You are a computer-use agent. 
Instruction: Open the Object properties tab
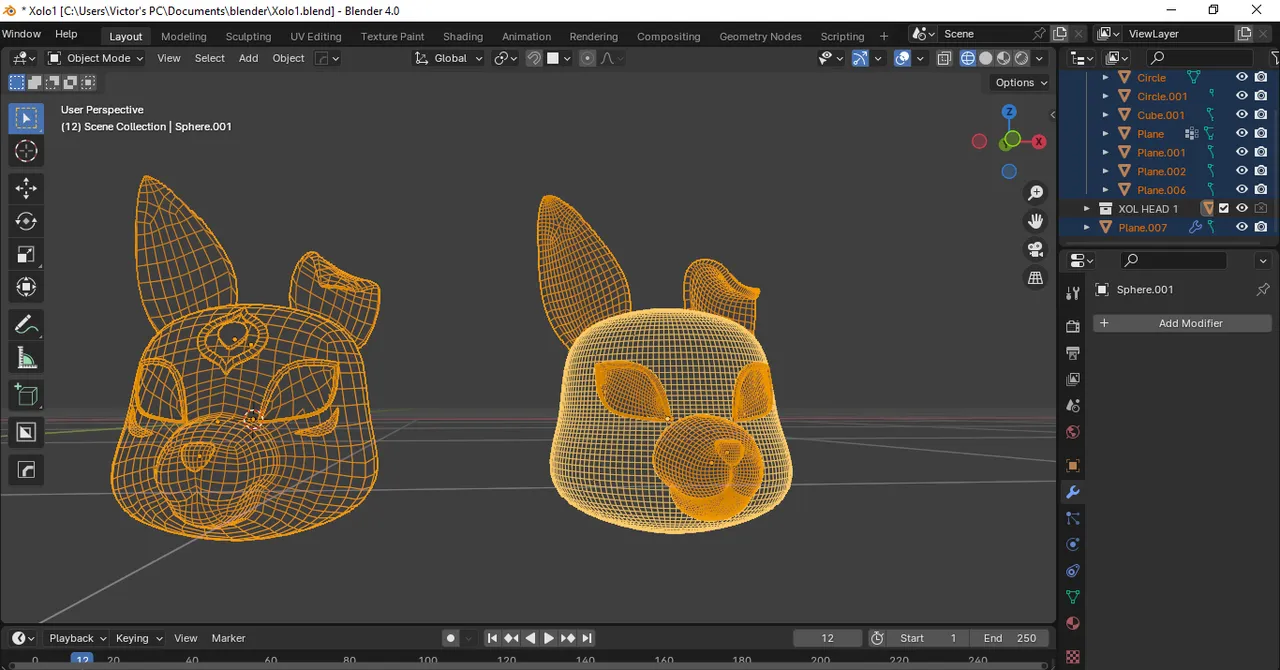(x=1073, y=466)
